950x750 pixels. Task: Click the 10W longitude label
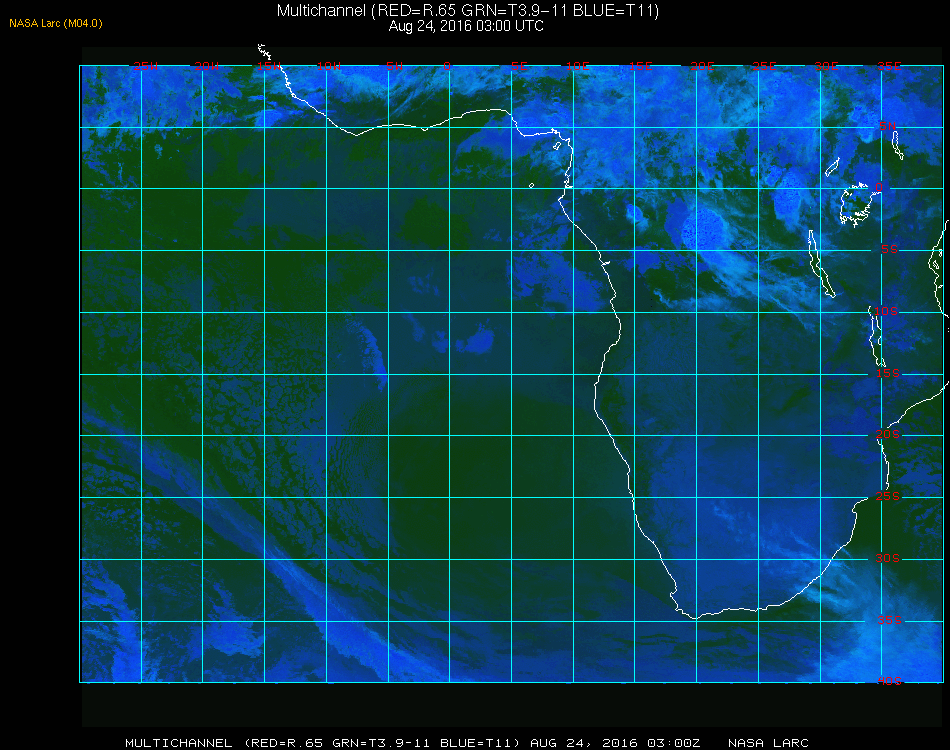coord(329,66)
